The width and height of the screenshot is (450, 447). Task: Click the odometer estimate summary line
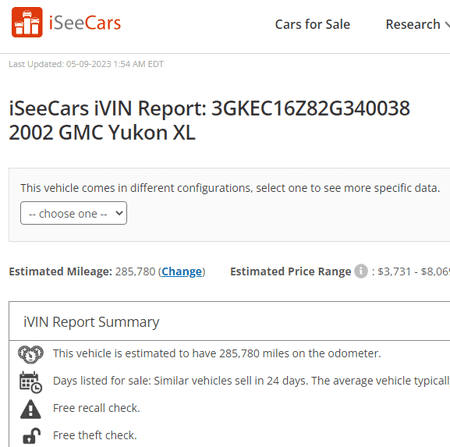coord(217,353)
